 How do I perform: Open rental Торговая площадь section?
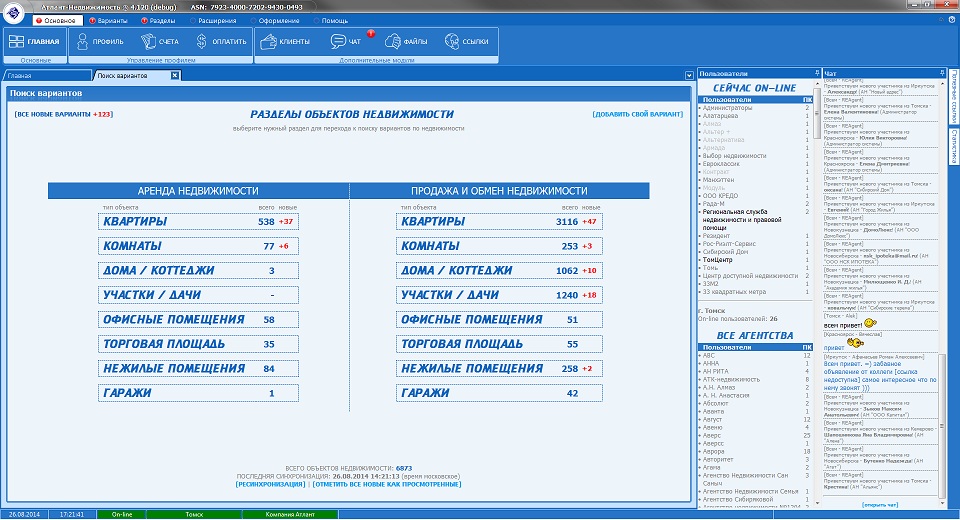click(198, 344)
